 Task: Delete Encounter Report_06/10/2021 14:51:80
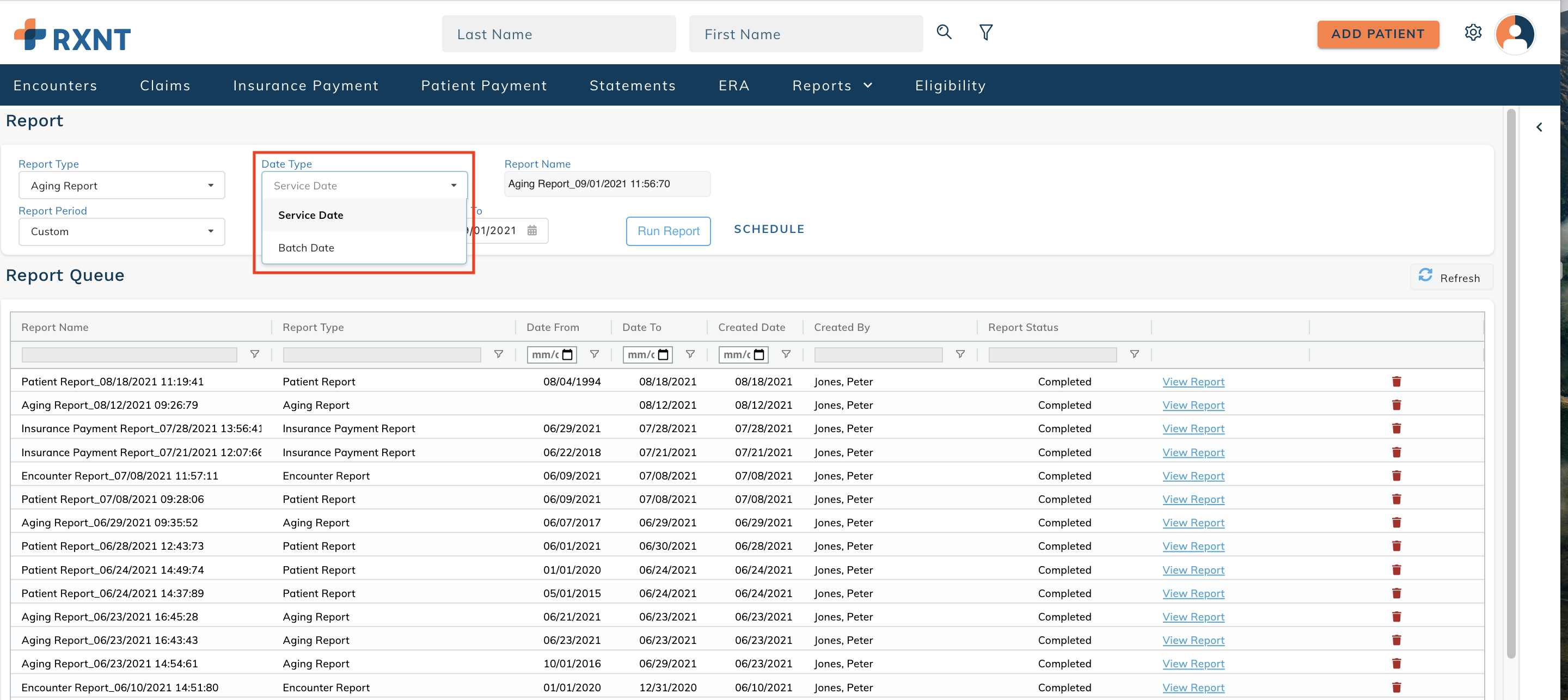[1396, 687]
